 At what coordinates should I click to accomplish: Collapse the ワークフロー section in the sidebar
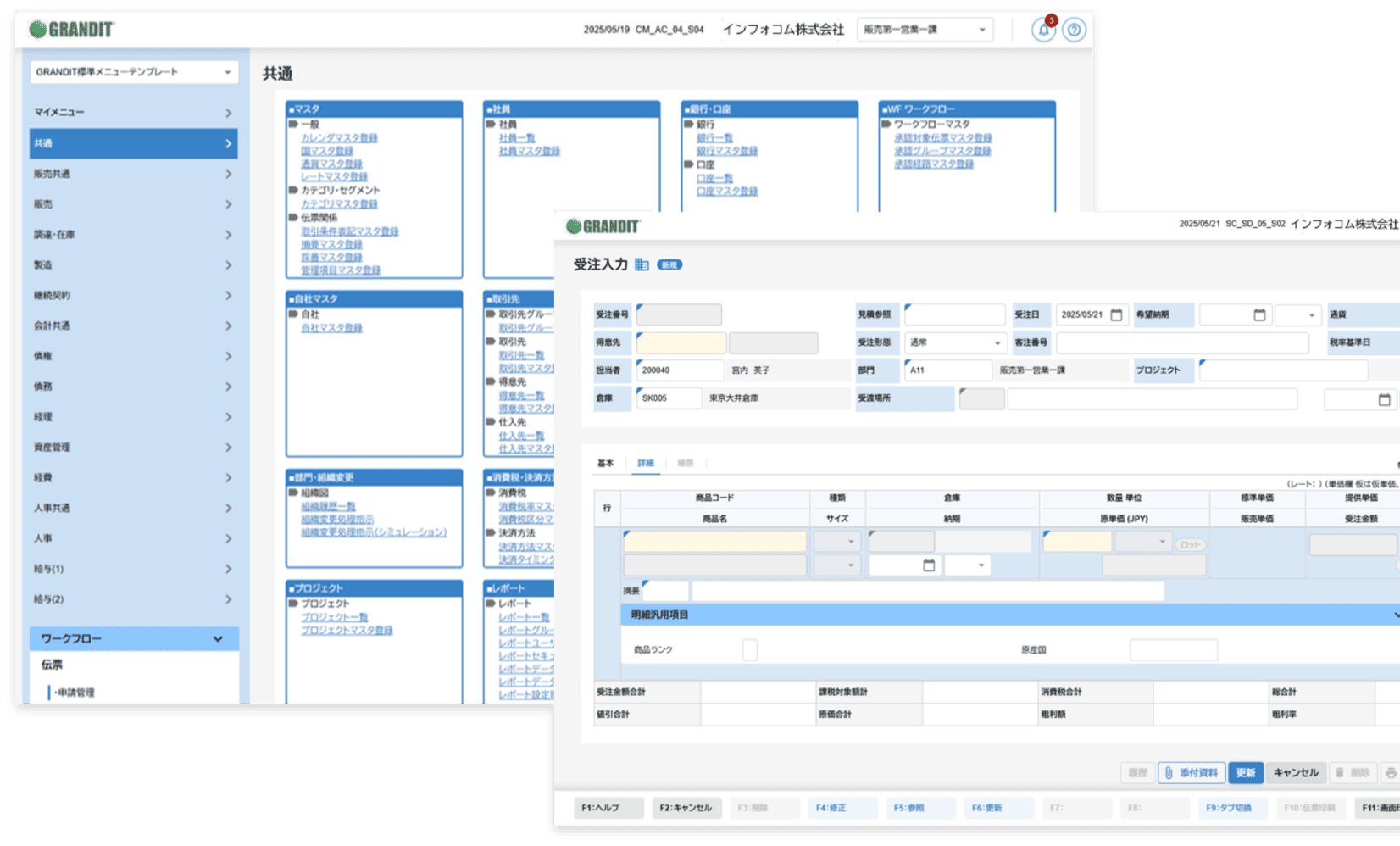click(x=218, y=638)
